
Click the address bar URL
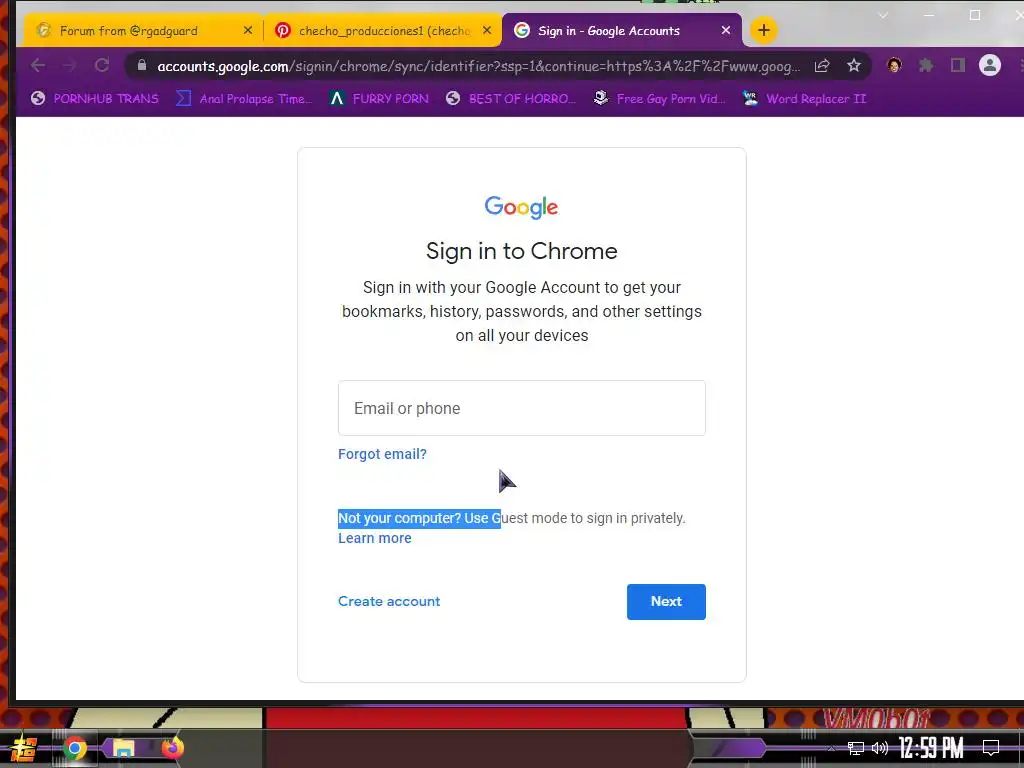tap(479, 66)
